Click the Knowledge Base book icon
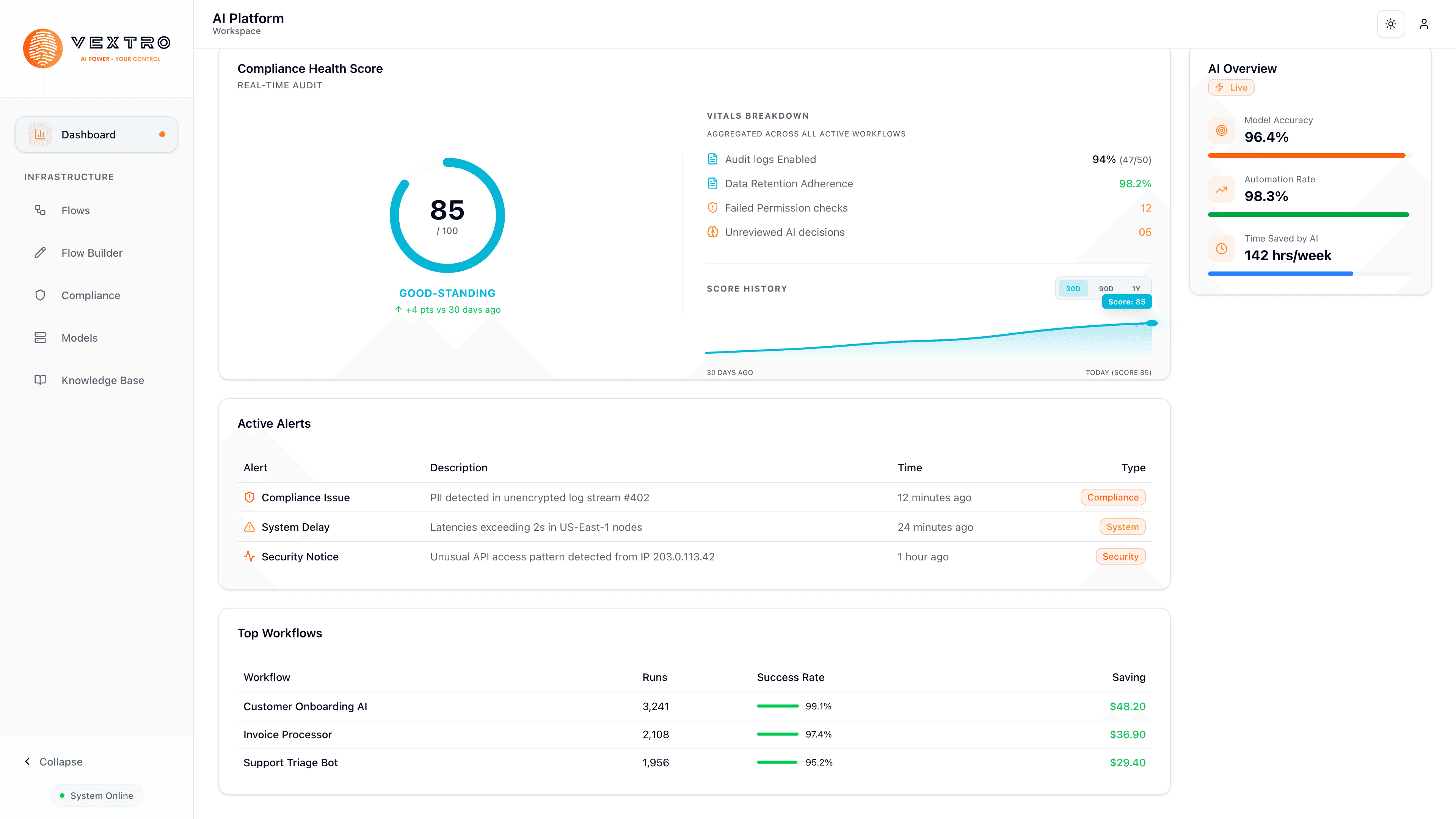The height and width of the screenshot is (819, 1456). coord(40,380)
